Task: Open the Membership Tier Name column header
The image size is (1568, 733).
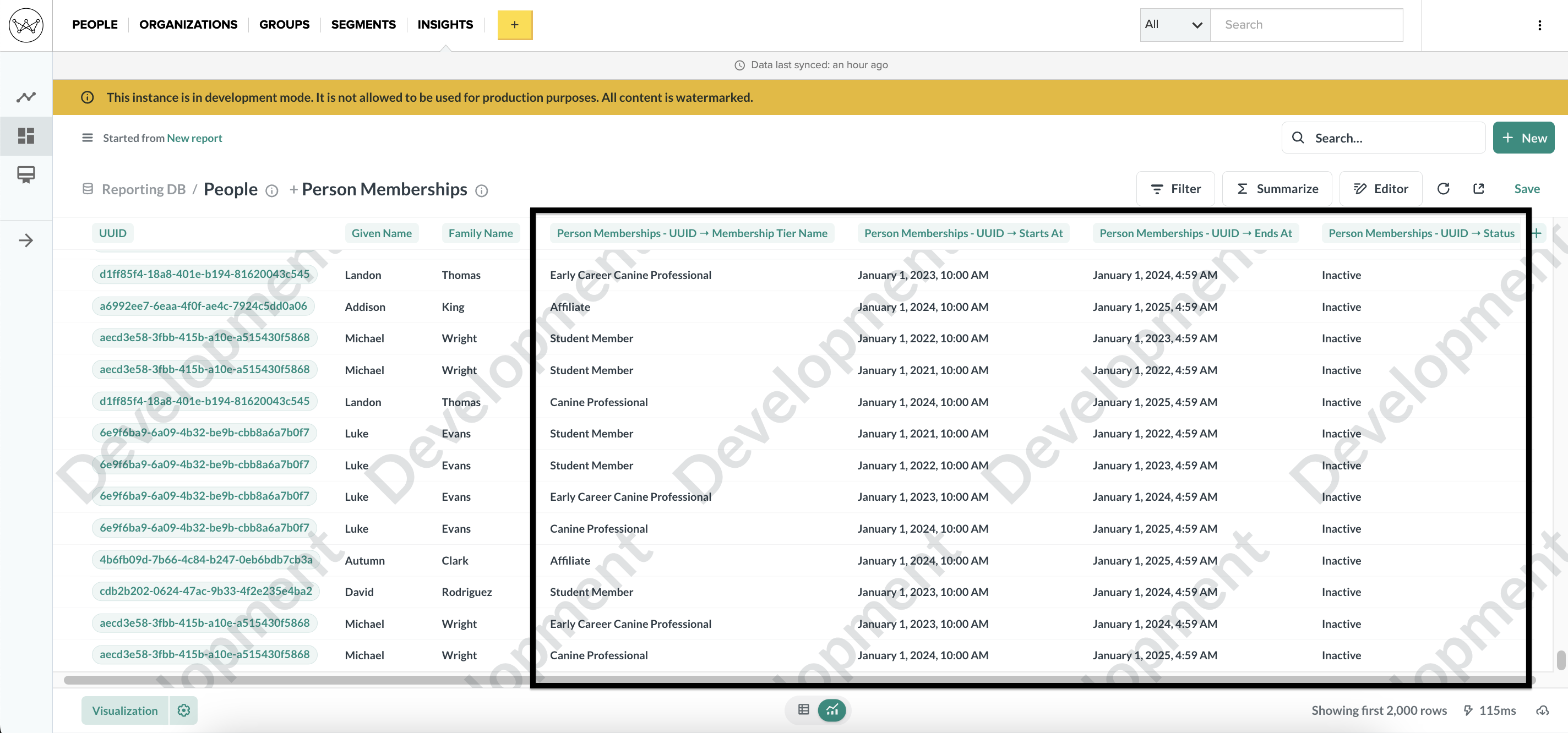Action: click(x=692, y=233)
